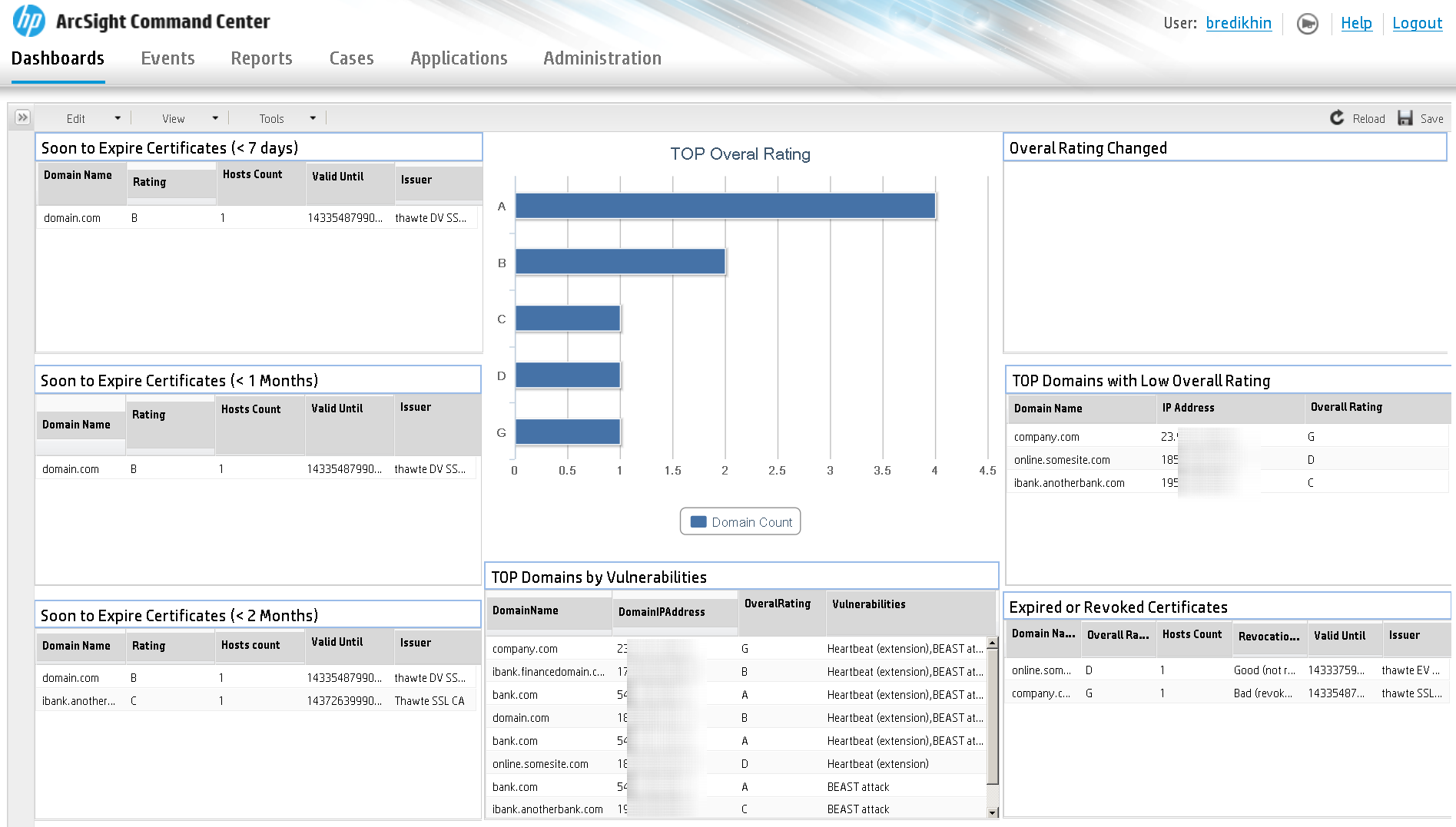The height and width of the screenshot is (827, 1456).
Task: Open the Edit dropdown menu
Action: [92, 118]
